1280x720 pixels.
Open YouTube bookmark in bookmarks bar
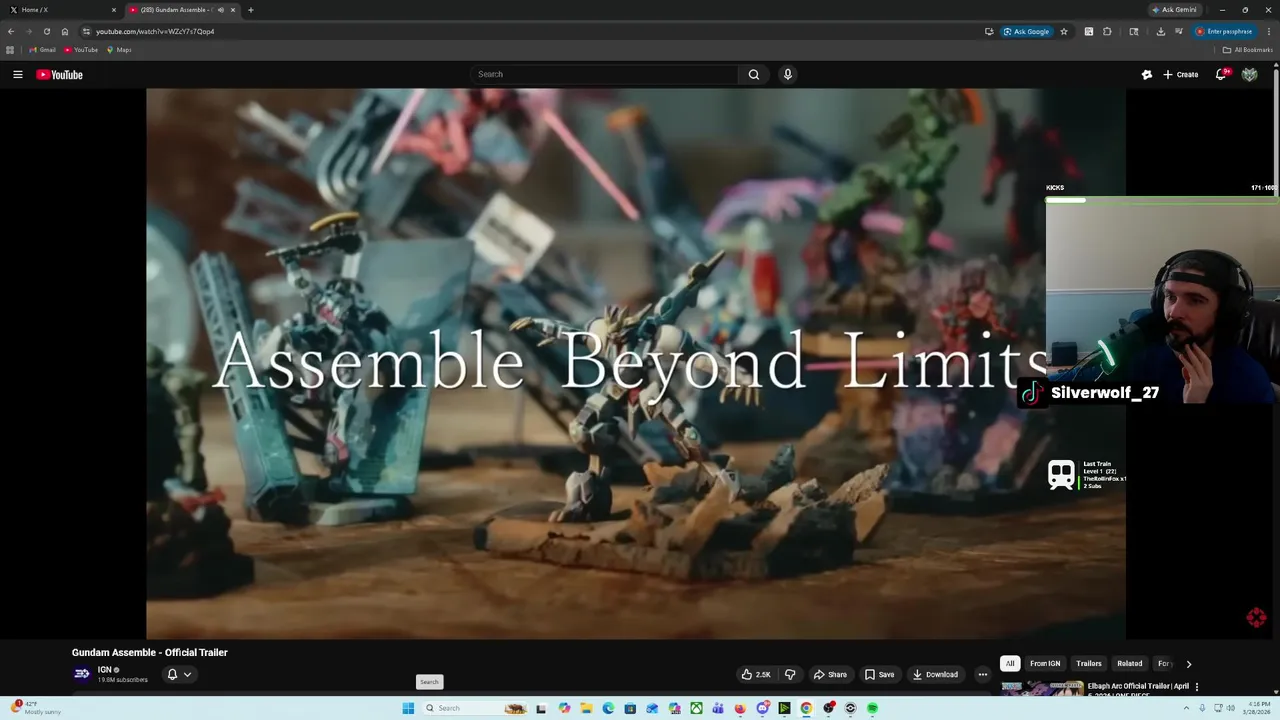(x=81, y=50)
